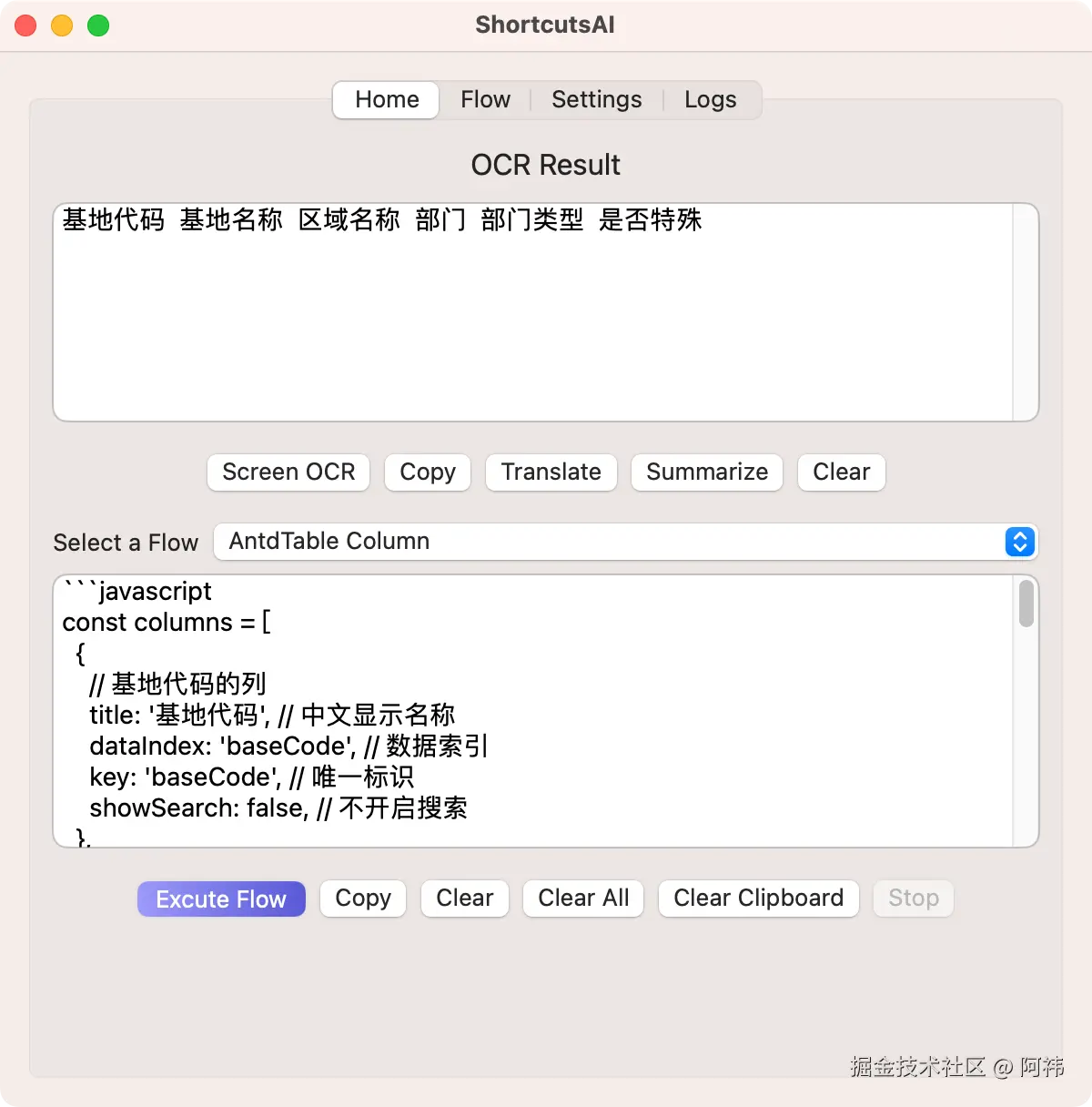This screenshot has width=1092, height=1107.
Task: Click the word 基地名称 in OCR result
Action: [x=231, y=220]
